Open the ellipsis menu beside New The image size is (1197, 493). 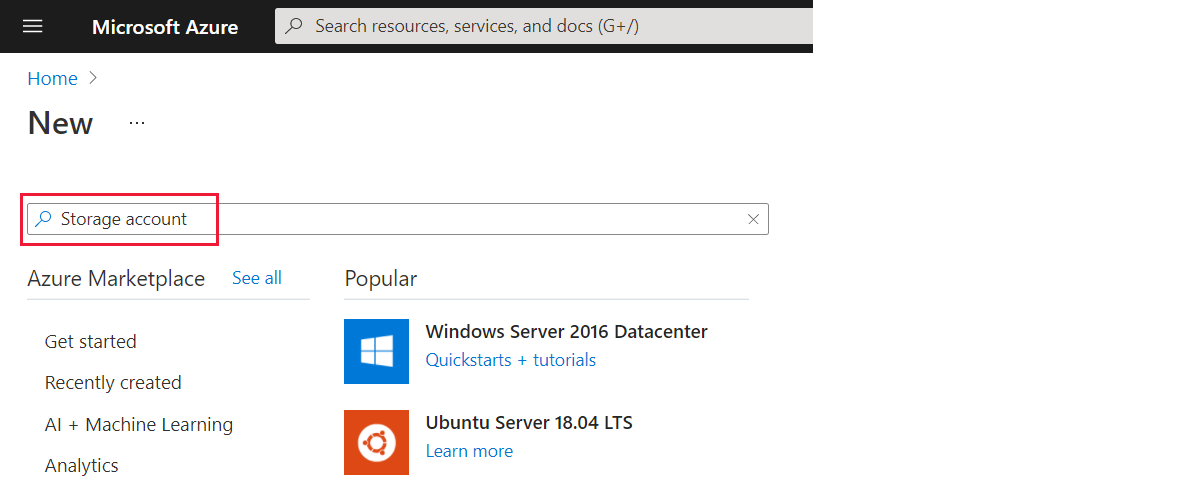tap(137, 122)
